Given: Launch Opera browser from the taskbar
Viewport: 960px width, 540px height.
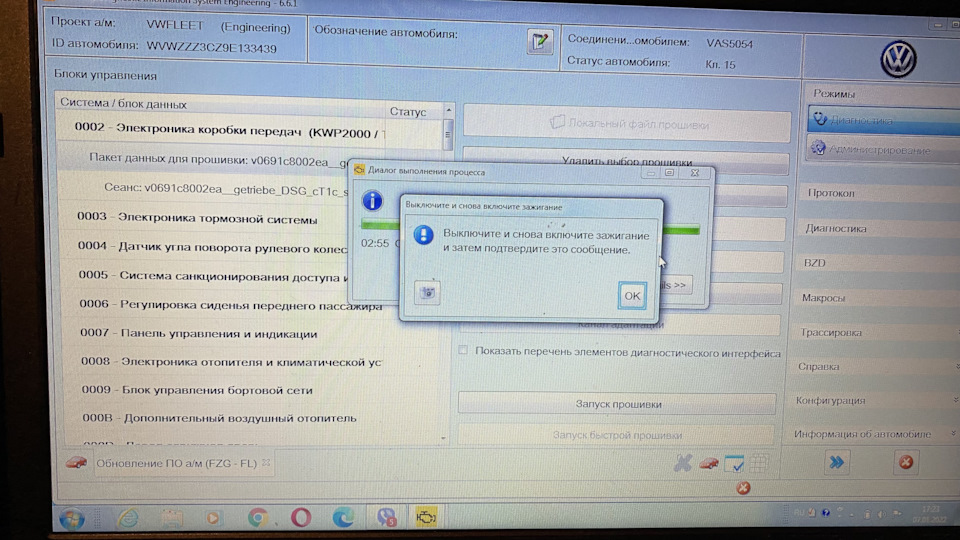Looking at the screenshot, I should pyautogui.click(x=301, y=518).
